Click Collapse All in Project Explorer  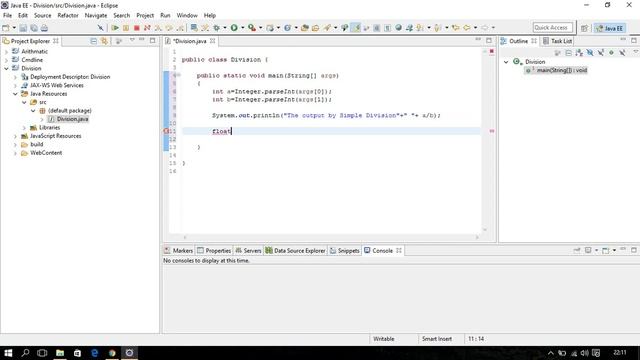pyautogui.click(x=93, y=41)
